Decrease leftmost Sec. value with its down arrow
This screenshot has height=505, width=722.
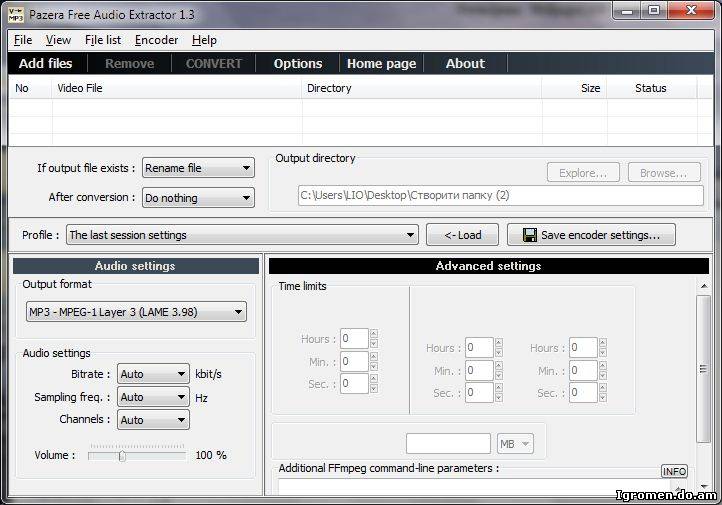[x=374, y=389]
